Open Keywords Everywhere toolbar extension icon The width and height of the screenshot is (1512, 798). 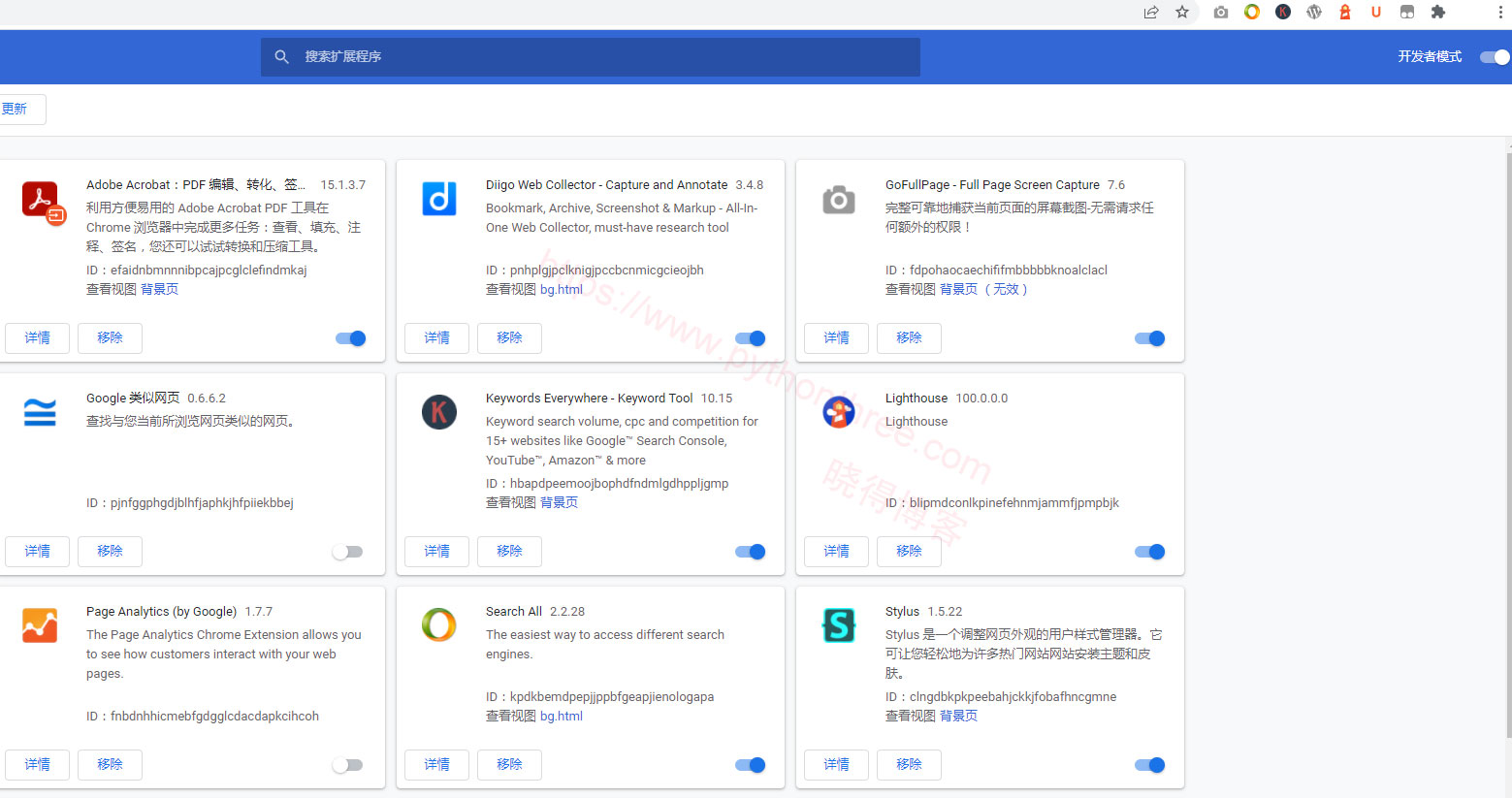(x=1283, y=13)
